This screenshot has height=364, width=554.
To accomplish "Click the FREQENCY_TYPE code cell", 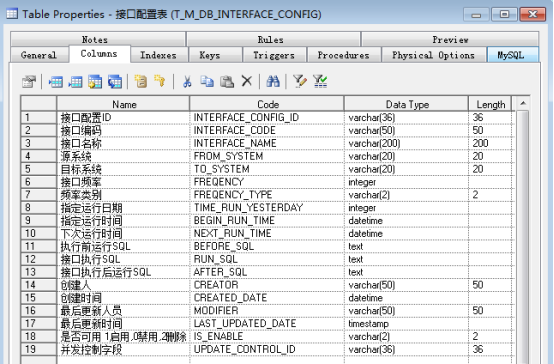I will [267, 195].
